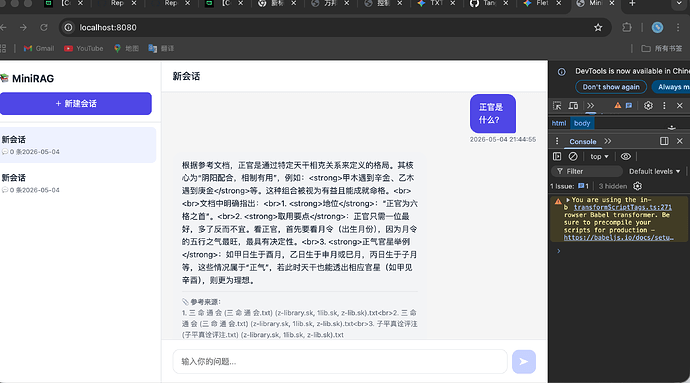Open the tab search dropdown arrow
Screen dimensions: 690x383
point(679,4)
